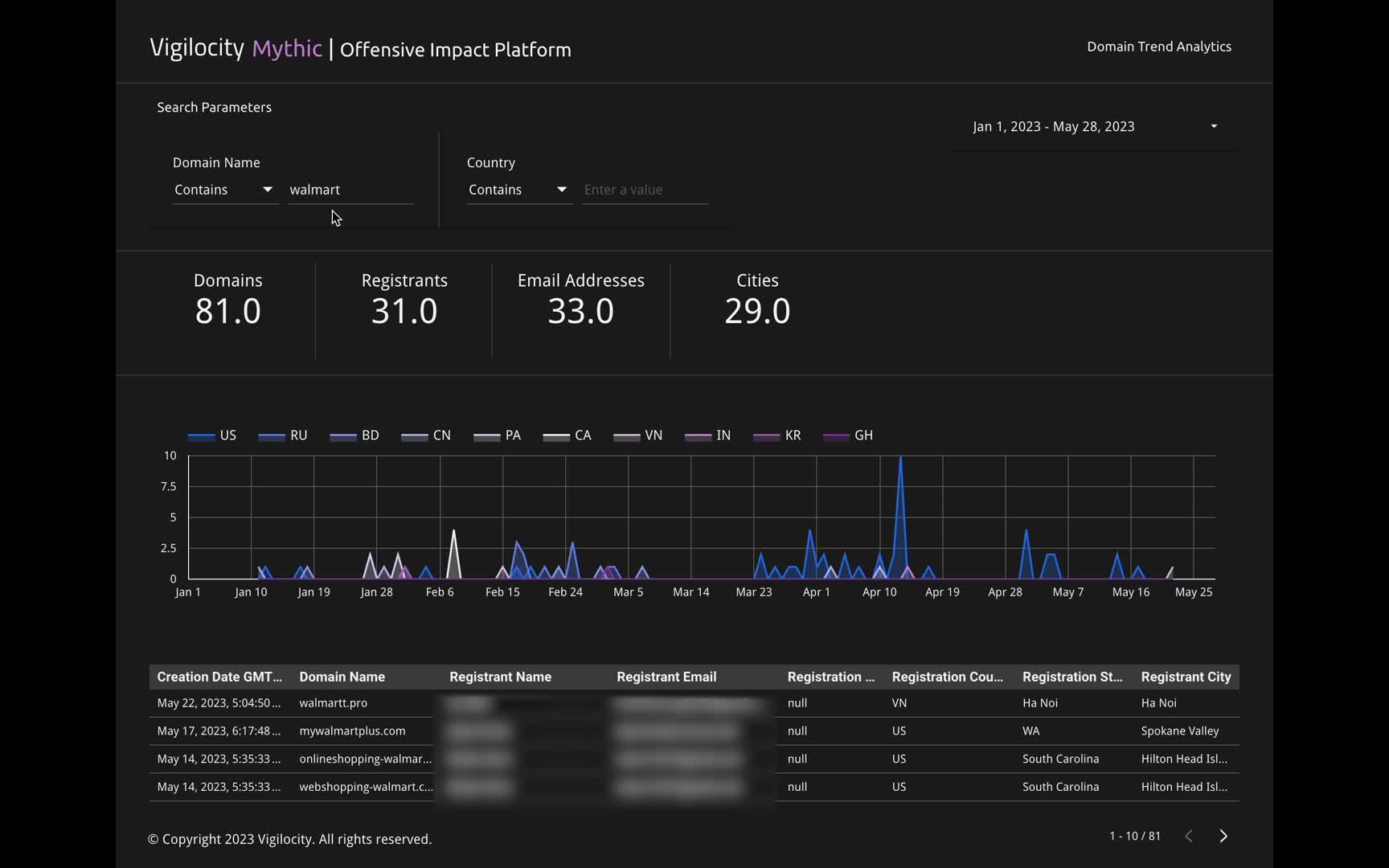Toggle CA legend entry

[567, 436]
